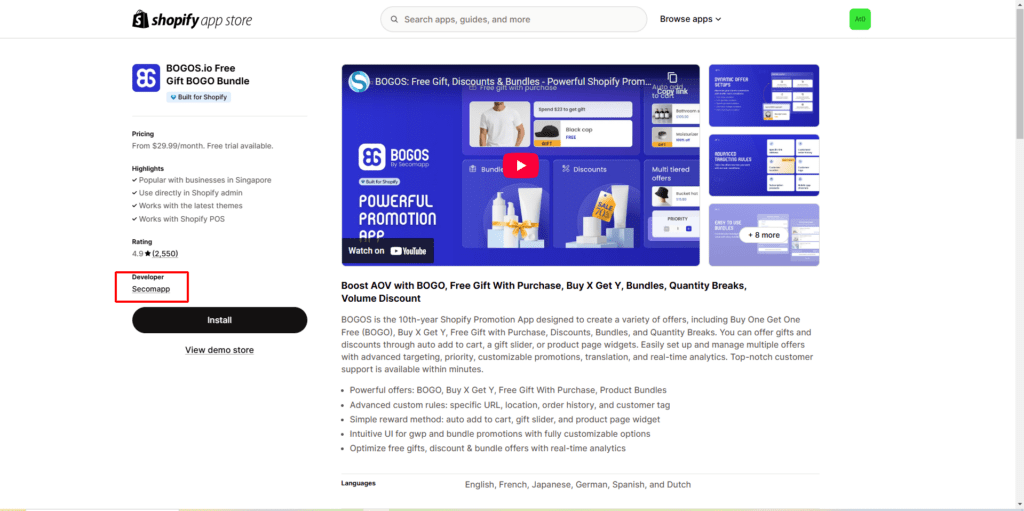Click the search magnifier icon
This screenshot has height=511, width=1024.
point(395,19)
